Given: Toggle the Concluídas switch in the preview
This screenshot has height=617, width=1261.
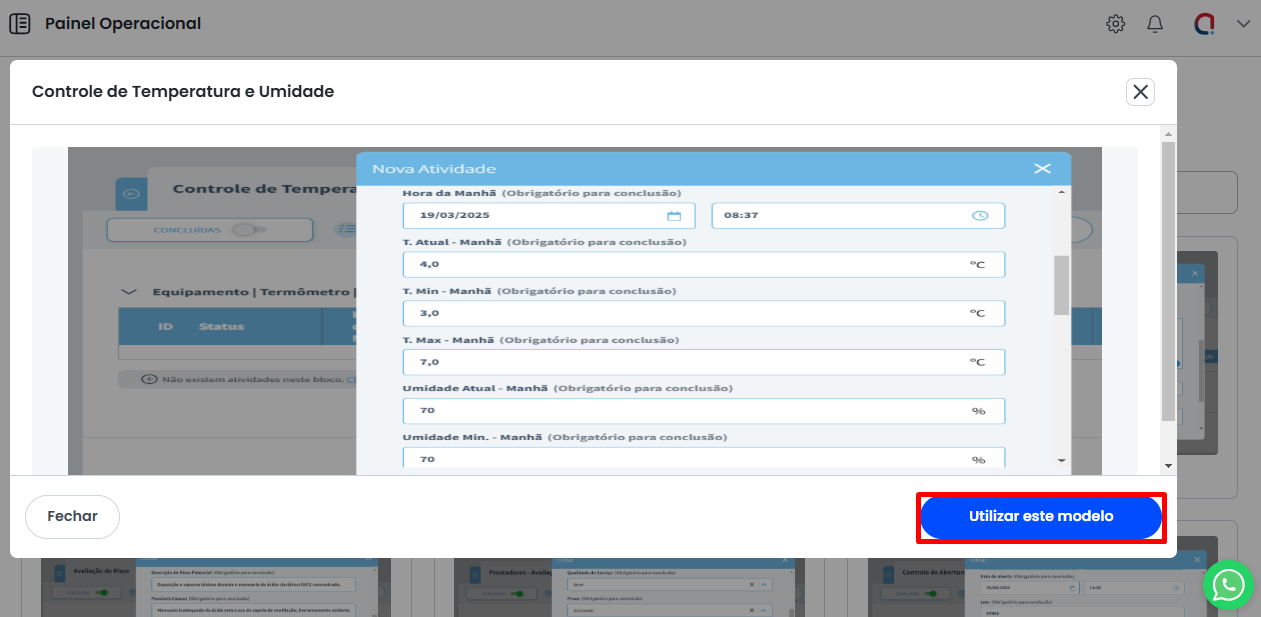Looking at the screenshot, I should point(245,230).
